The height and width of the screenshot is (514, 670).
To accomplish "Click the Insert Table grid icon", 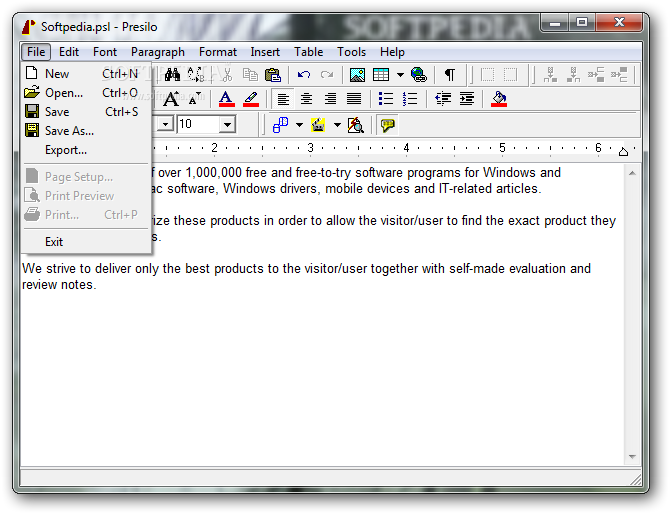I will point(381,75).
